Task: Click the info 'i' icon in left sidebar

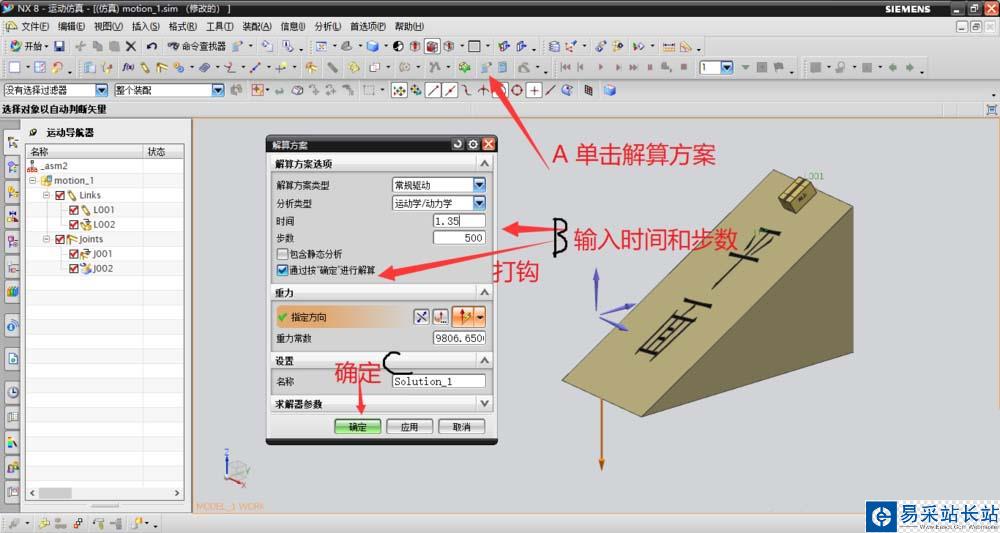Action: coord(13,326)
